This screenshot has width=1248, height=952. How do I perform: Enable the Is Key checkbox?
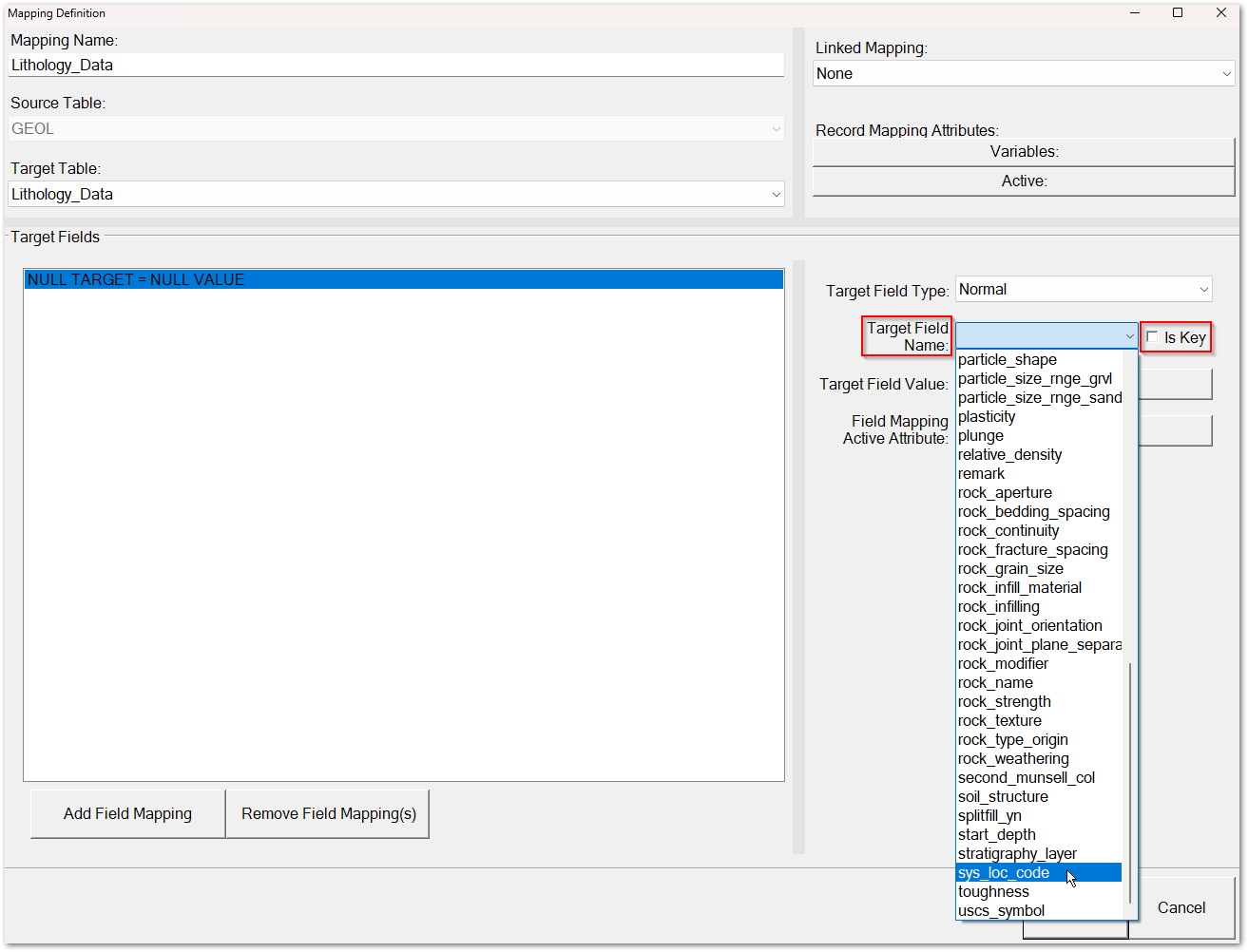point(1153,337)
